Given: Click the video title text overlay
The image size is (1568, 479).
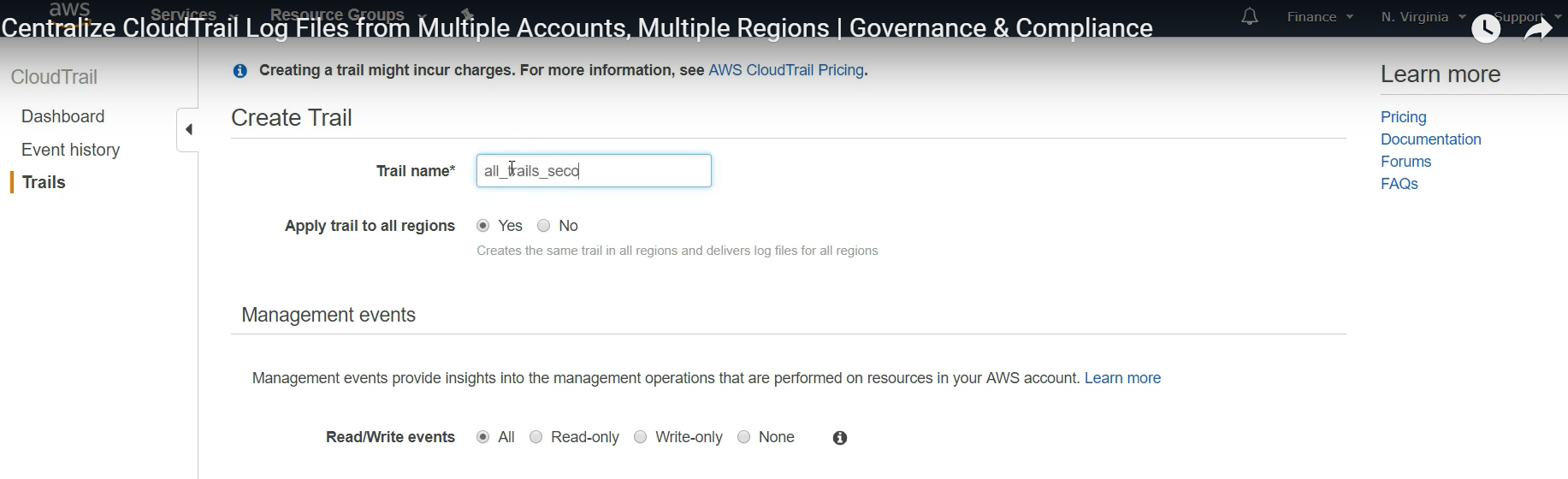Looking at the screenshot, I should tap(577, 28).
